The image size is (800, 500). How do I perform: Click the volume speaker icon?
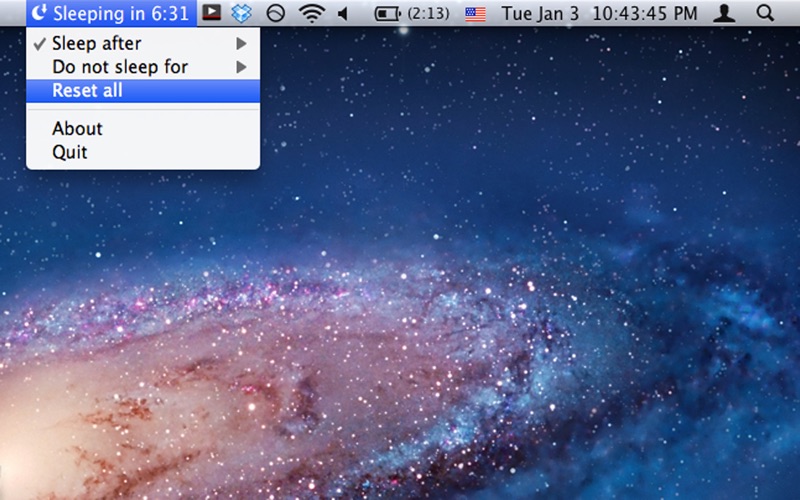point(344,14)
